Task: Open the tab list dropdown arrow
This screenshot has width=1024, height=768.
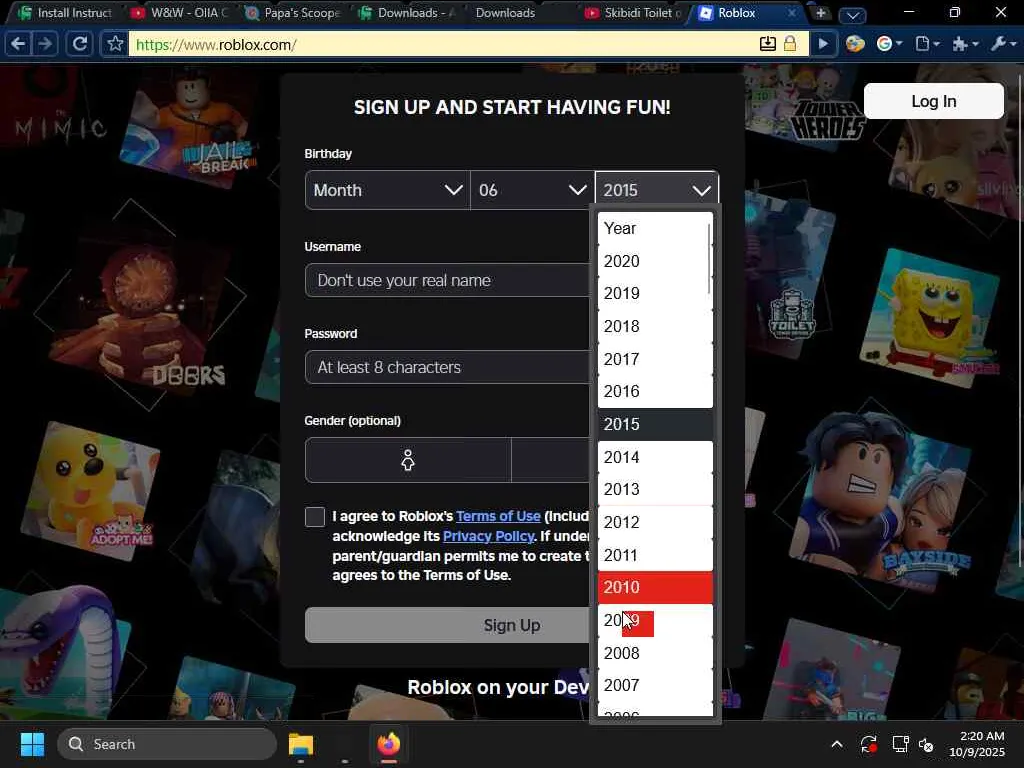Action: pos(852,14)
